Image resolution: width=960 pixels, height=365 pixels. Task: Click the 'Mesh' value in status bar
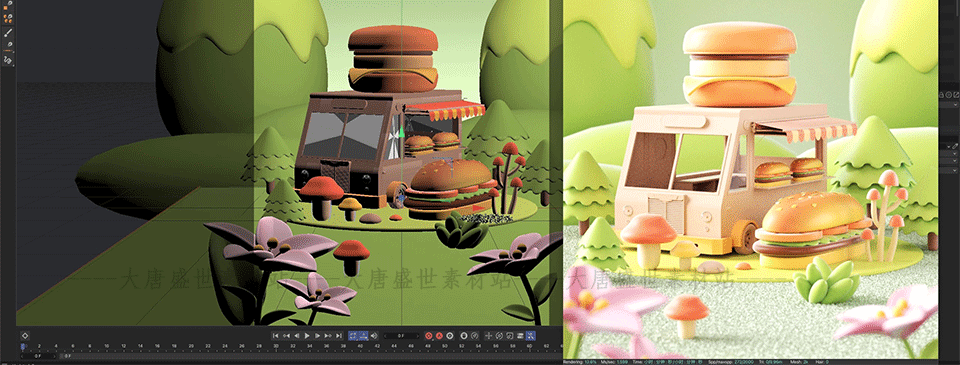[x=800, y=362]
